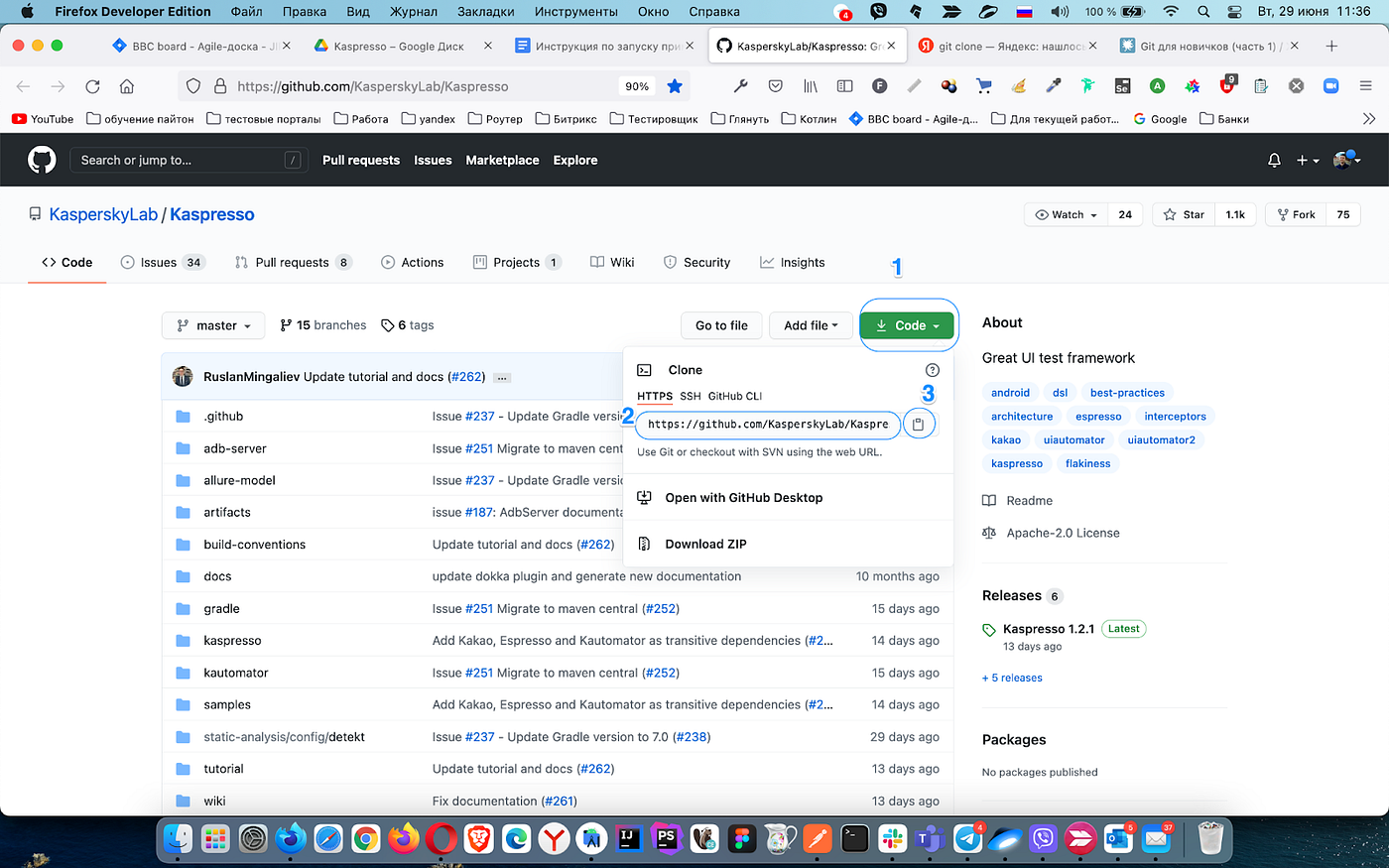Expand the Add file dropdown
The height and width of the screenshot is (868, 1389).
point(811,325)
